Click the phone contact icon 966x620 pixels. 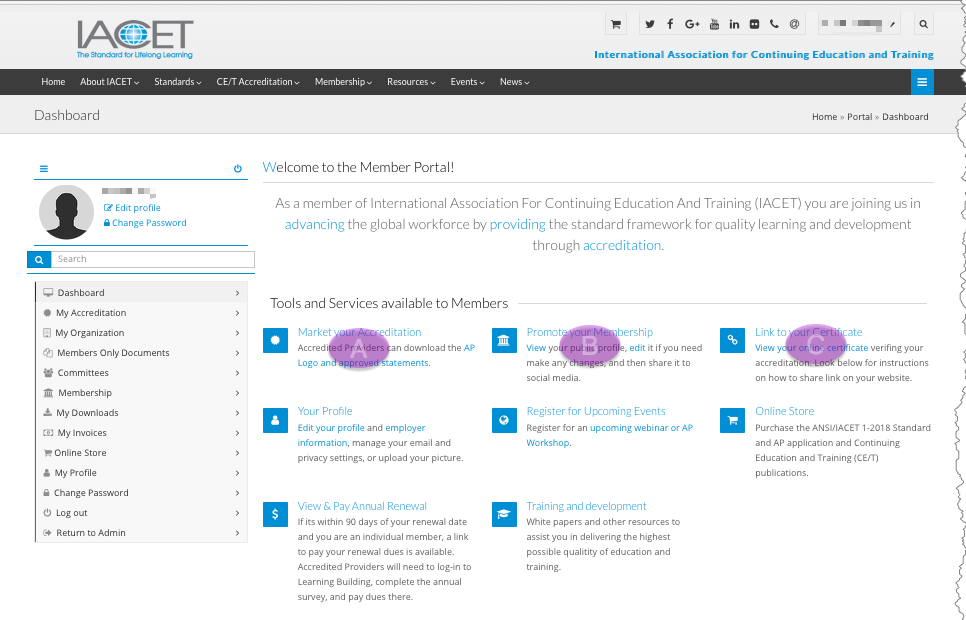click(x=774, y=24)
